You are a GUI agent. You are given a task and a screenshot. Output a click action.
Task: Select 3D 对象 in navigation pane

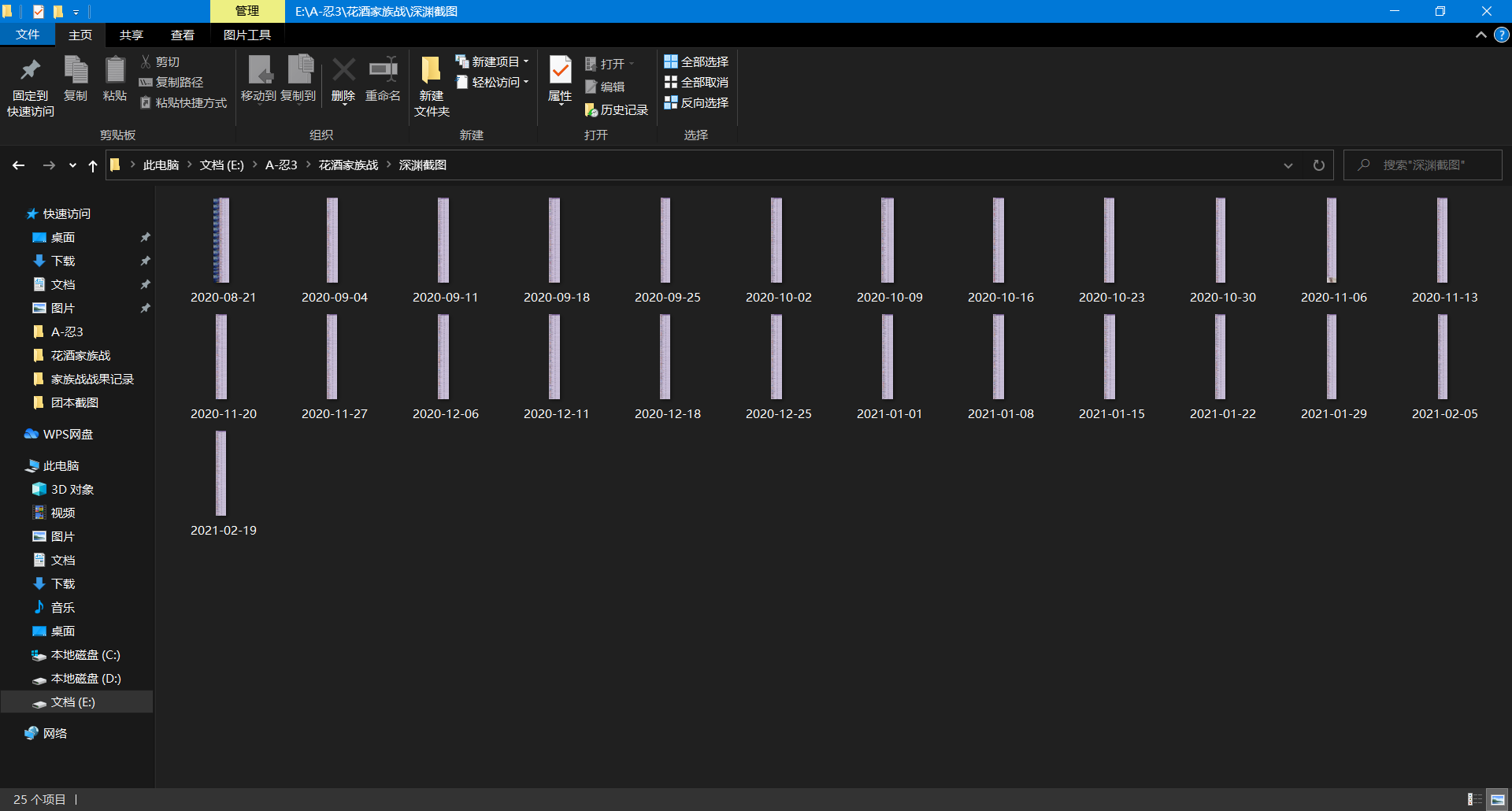(x=72, y=490)
